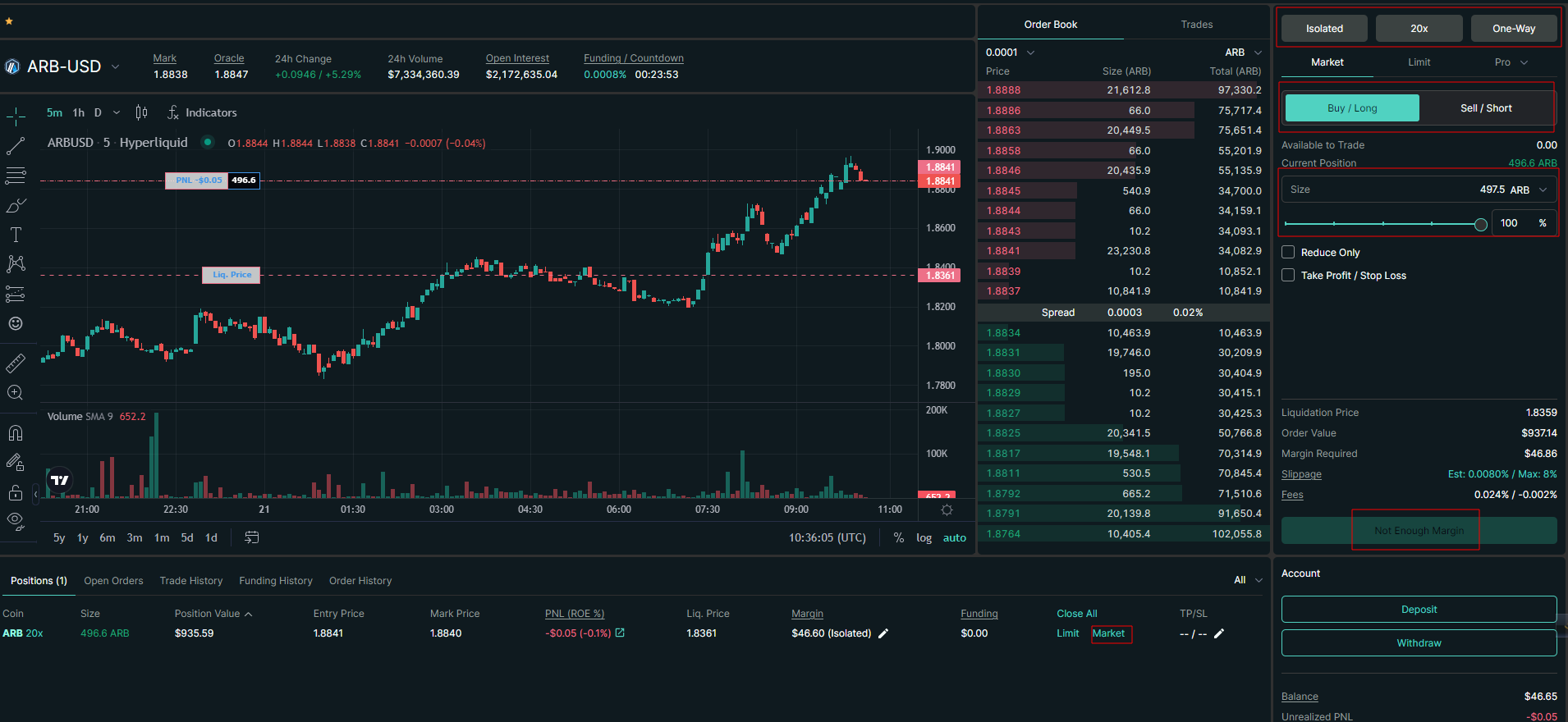Open candlestick chart style selector
1568x722 pixels.
coord(141,112)
